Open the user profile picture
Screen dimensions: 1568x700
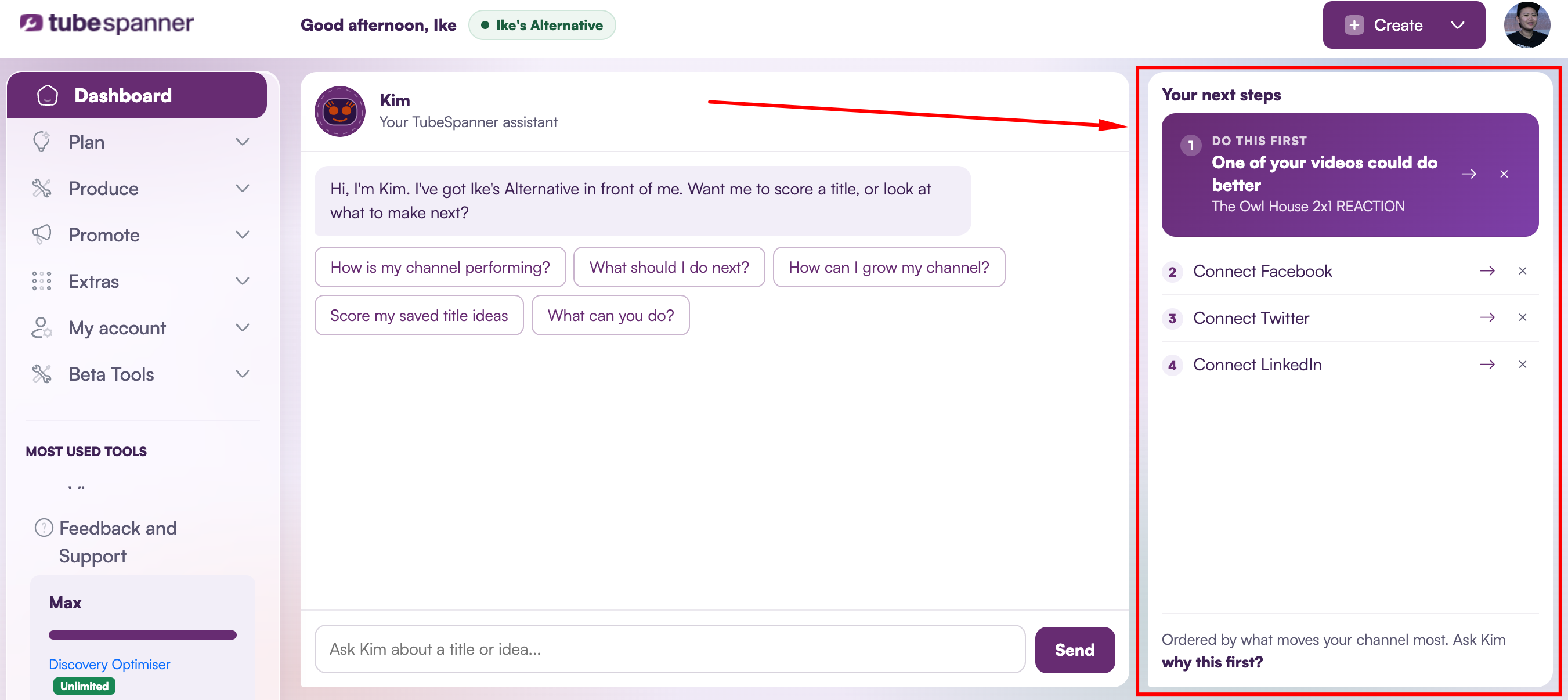tap(1527, 25)
